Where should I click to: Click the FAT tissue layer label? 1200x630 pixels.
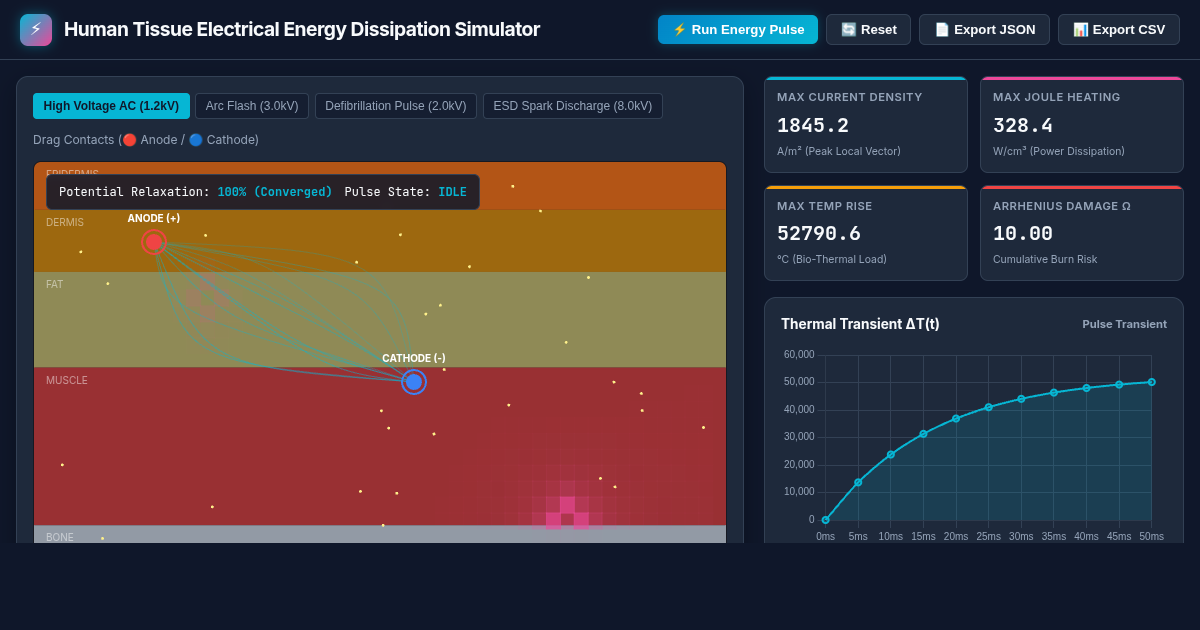tap(54, 284)
